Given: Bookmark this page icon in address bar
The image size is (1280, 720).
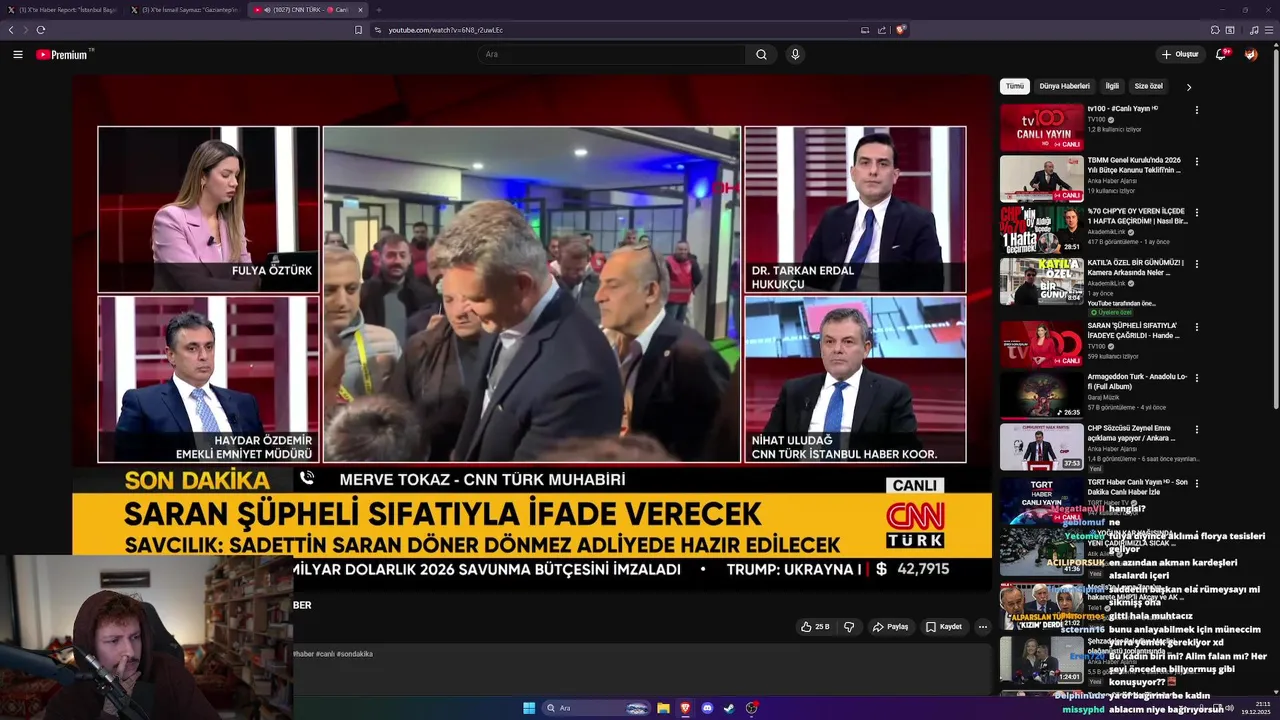Looking at the screenshot, I should coord(358,30).
